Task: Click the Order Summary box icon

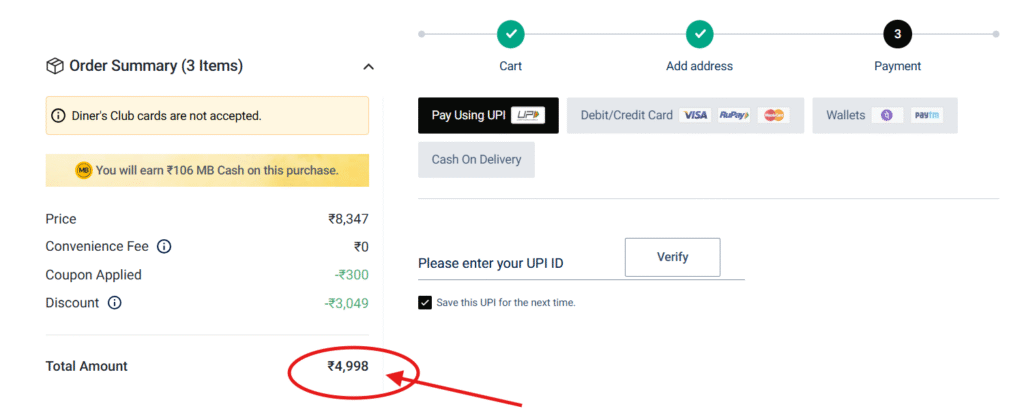Action: [54, 66]
